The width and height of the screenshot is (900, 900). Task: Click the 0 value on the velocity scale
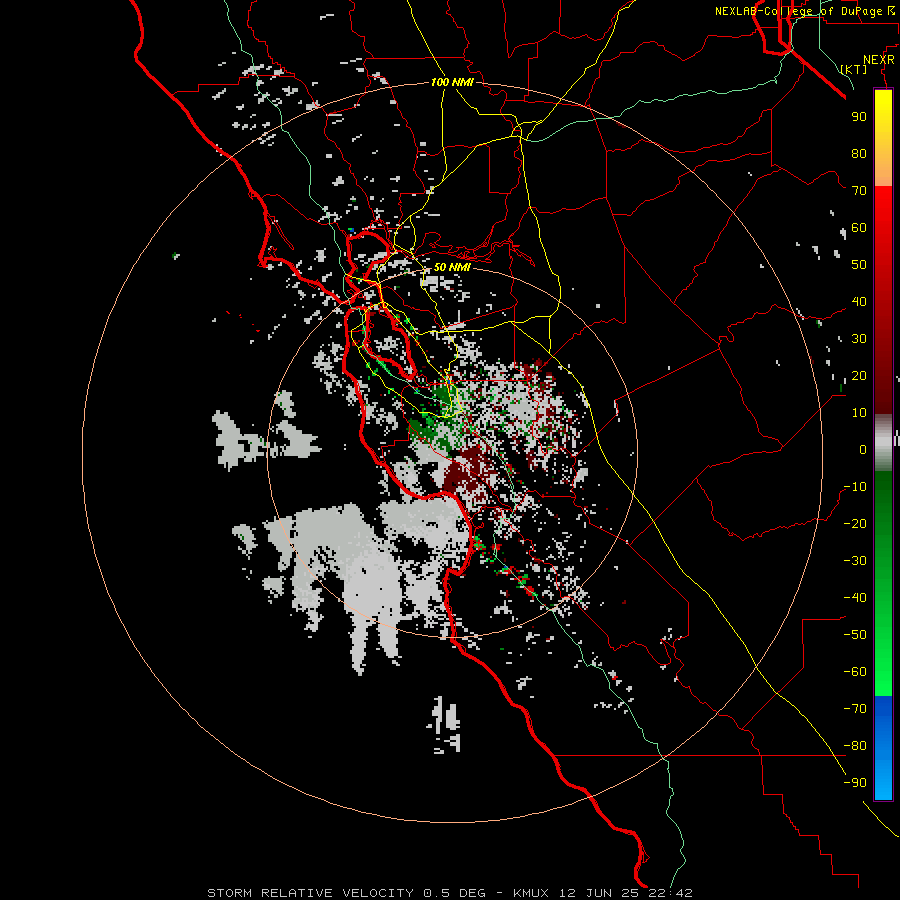863,449
